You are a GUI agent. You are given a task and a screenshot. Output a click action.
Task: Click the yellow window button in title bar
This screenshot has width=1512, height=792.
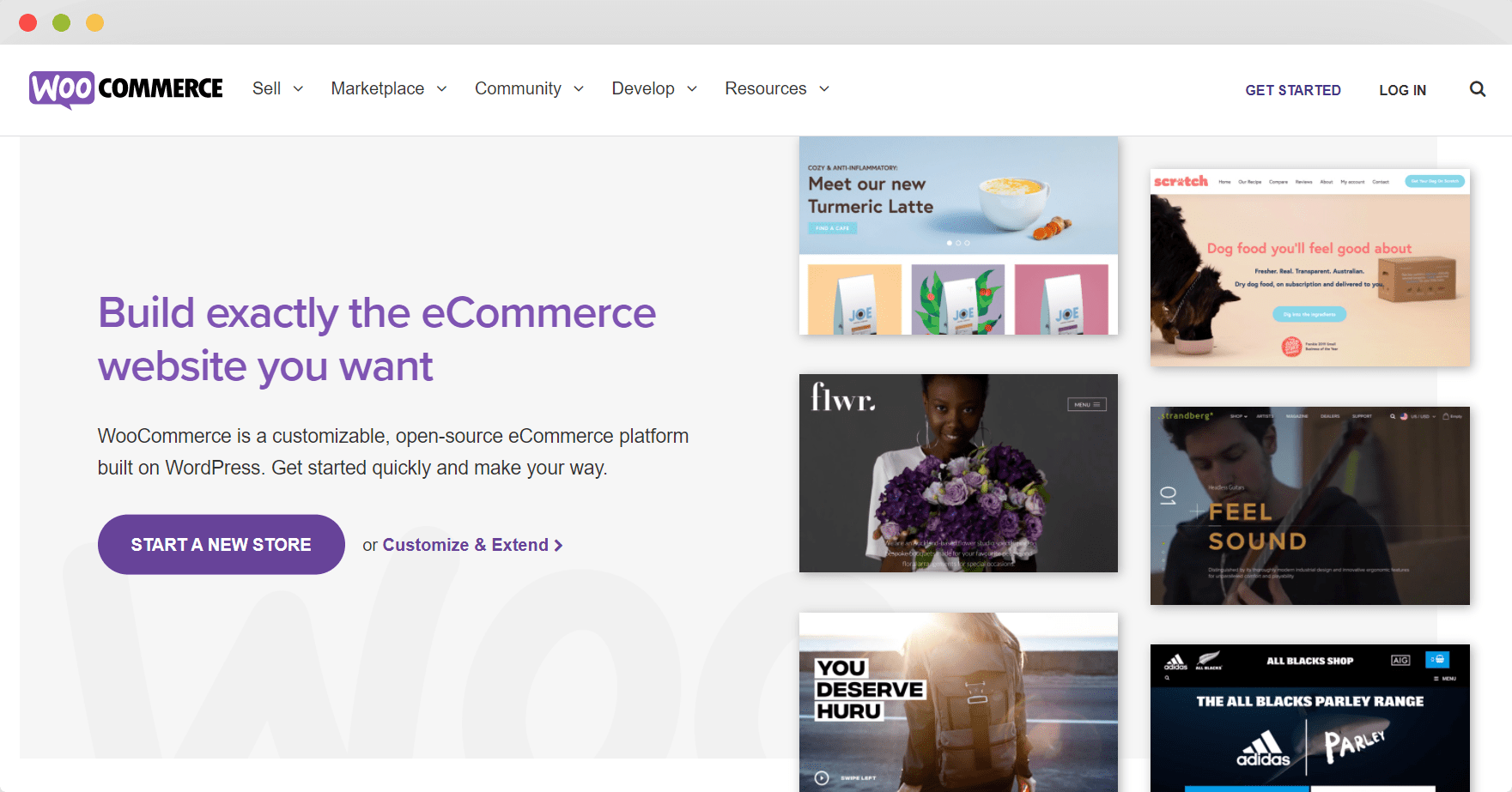(x=94, y=22)
